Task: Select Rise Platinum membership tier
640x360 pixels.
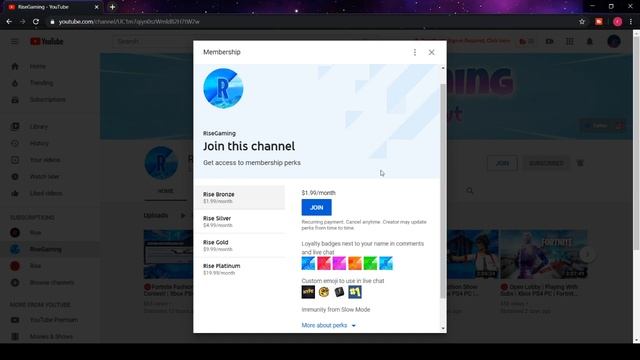Action: pos(240,269)
